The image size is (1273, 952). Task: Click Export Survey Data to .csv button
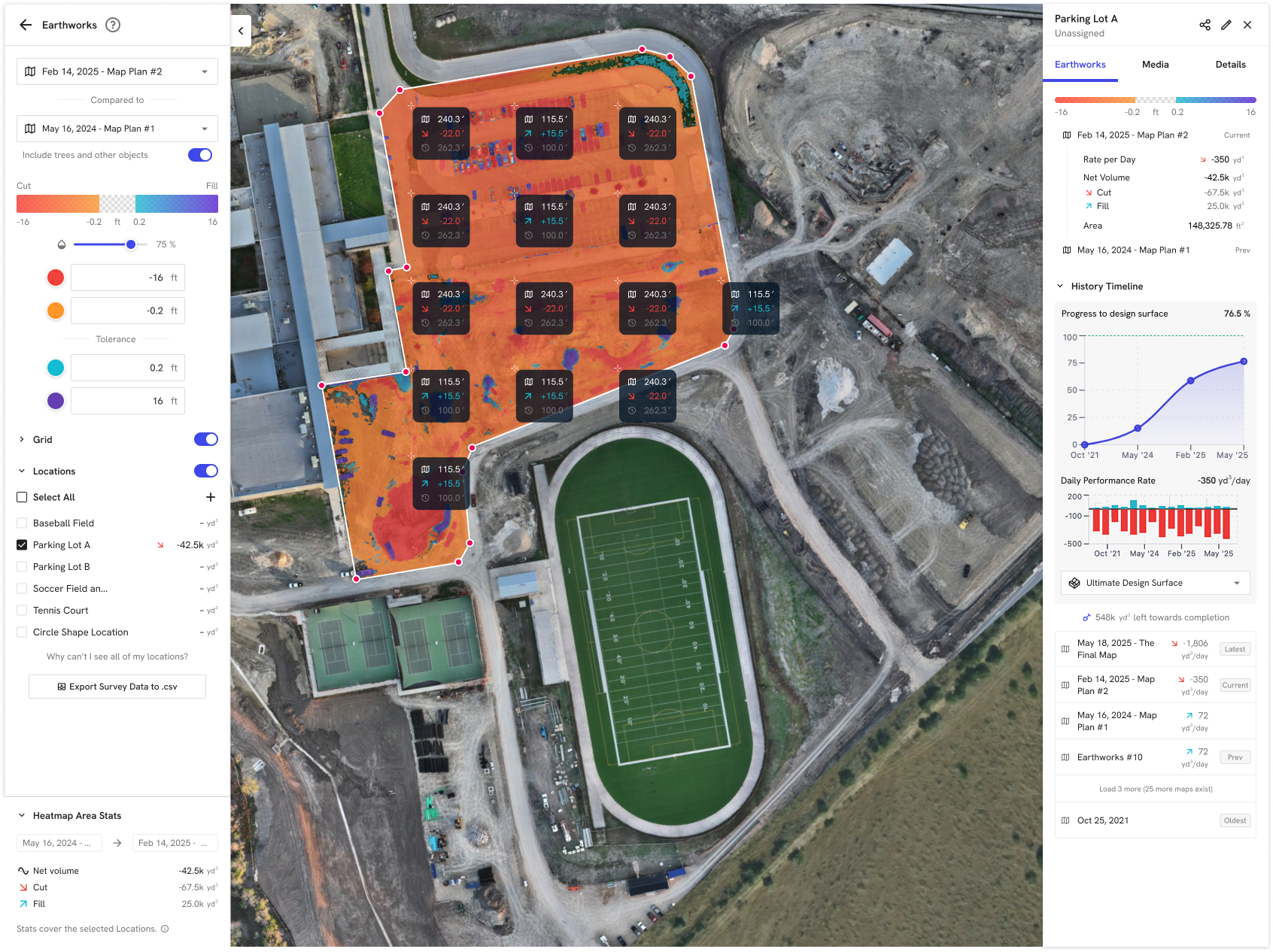click(117, 687)
